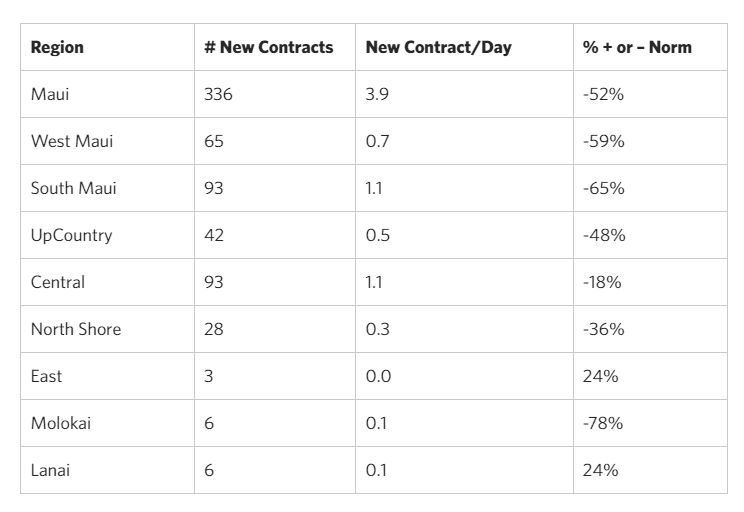Select the Maui region cell

(x=50, y=94)
